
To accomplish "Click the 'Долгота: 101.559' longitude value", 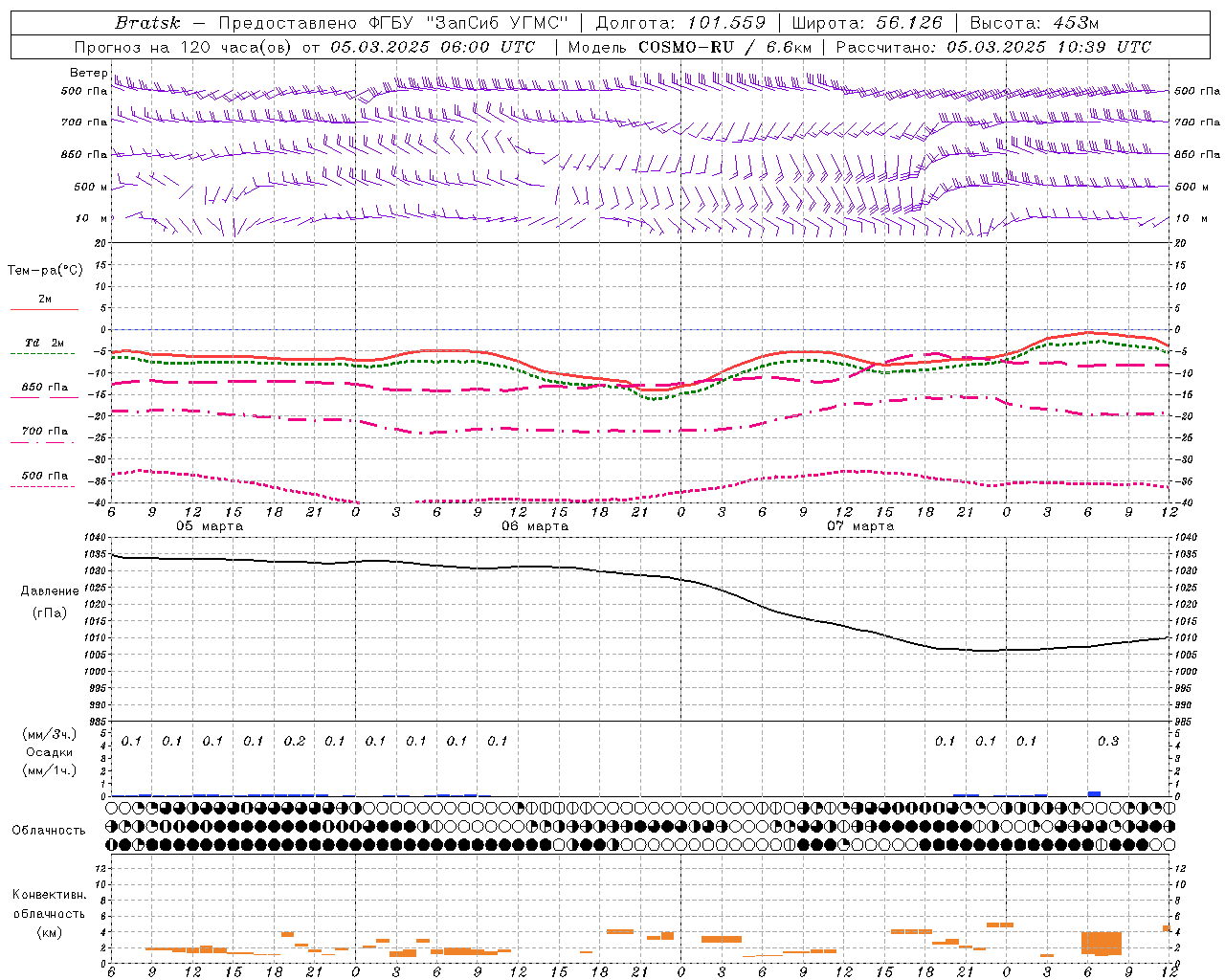I will coord(680,23).
